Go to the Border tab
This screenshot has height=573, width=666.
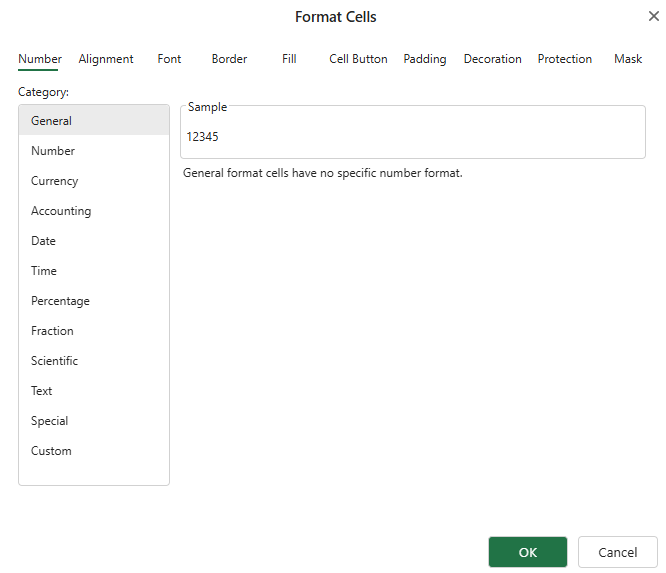click(229, 59)
